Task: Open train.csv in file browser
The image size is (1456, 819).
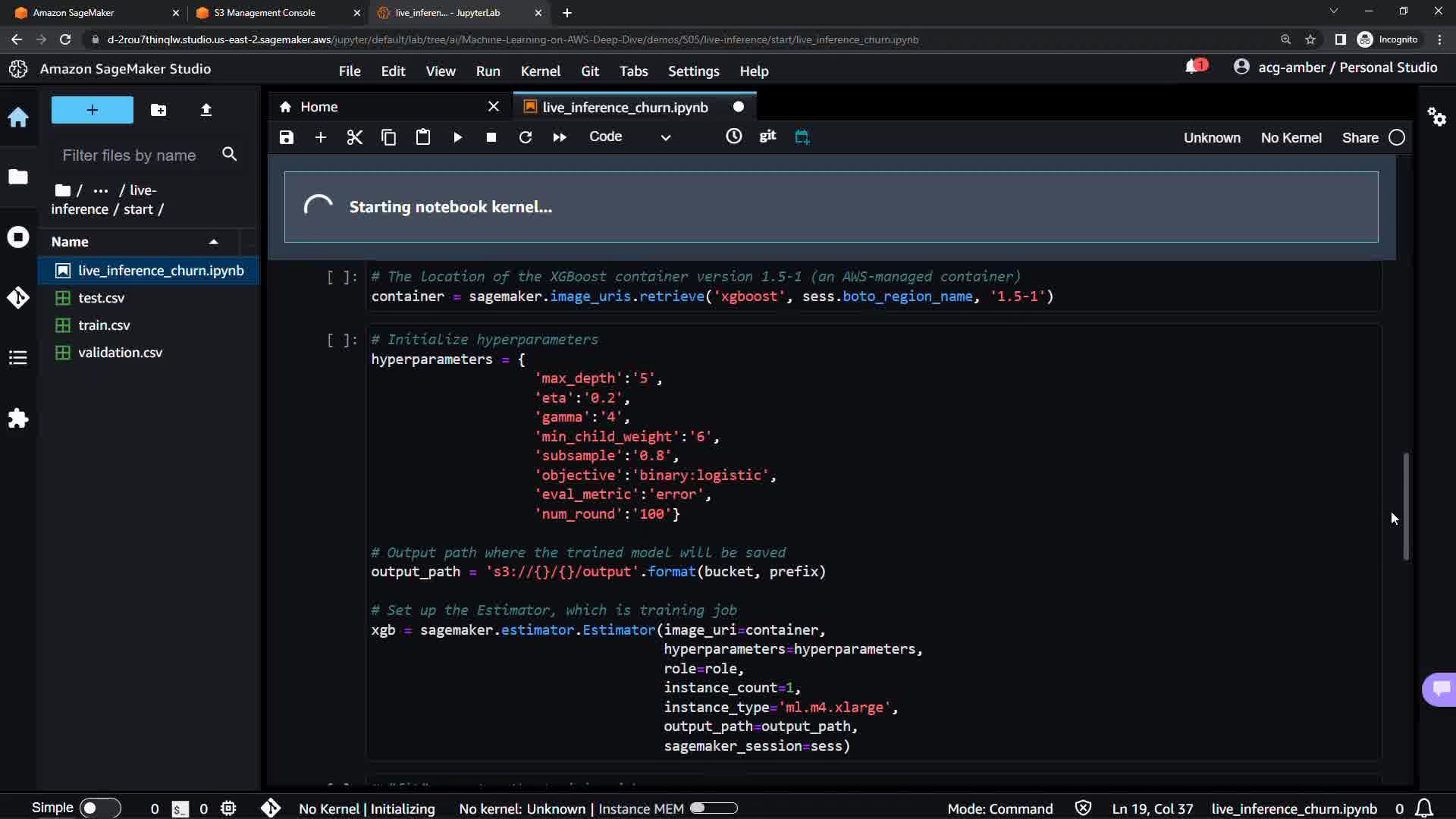Action: (104, 325)
